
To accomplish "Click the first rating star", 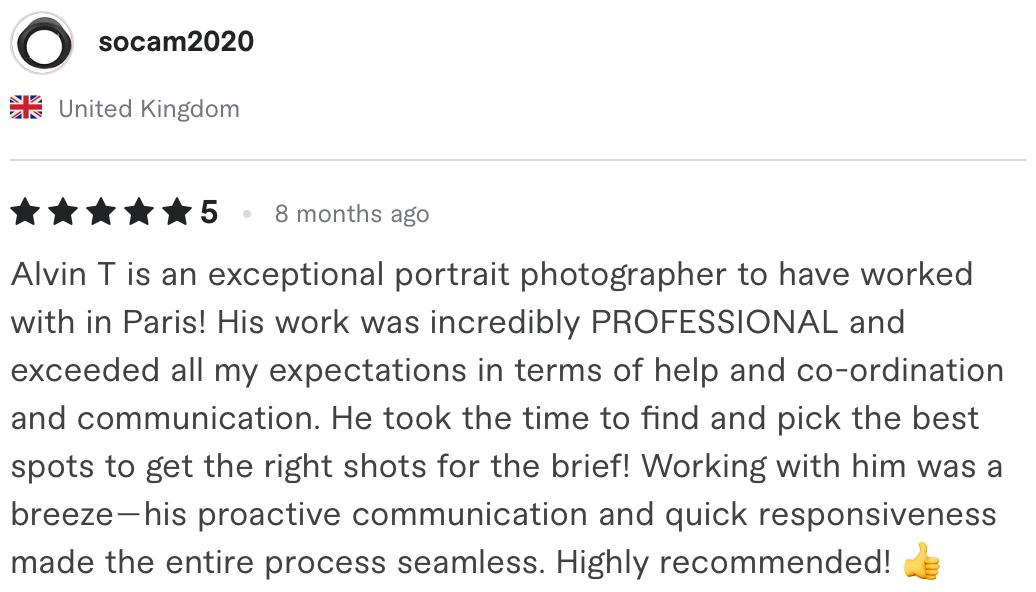I will click(26, 213).
